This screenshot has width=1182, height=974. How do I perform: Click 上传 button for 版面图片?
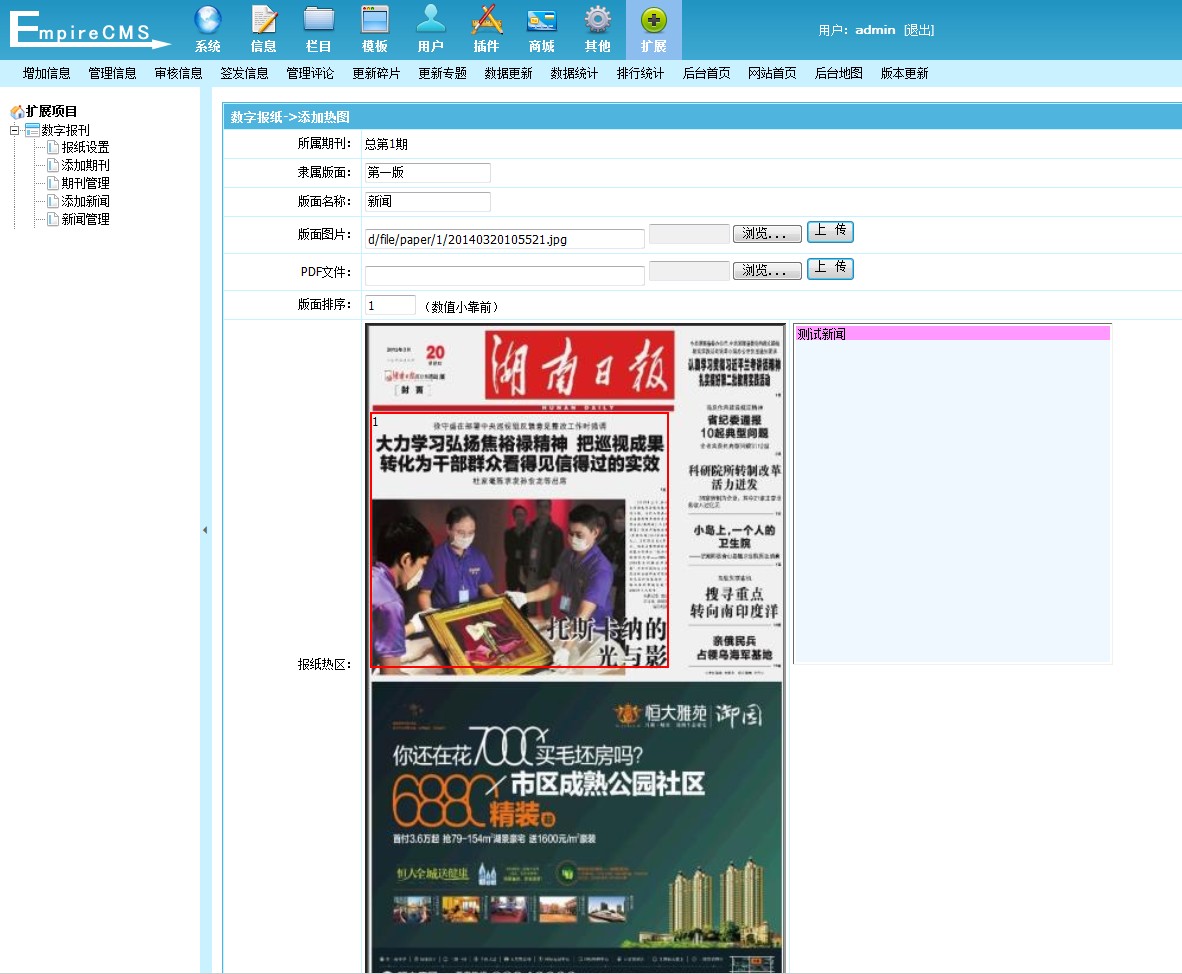pos(830,231)
